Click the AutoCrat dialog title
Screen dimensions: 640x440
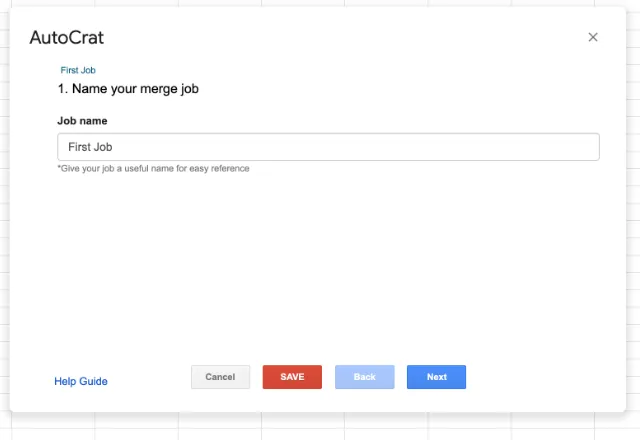tap(67, 38)
